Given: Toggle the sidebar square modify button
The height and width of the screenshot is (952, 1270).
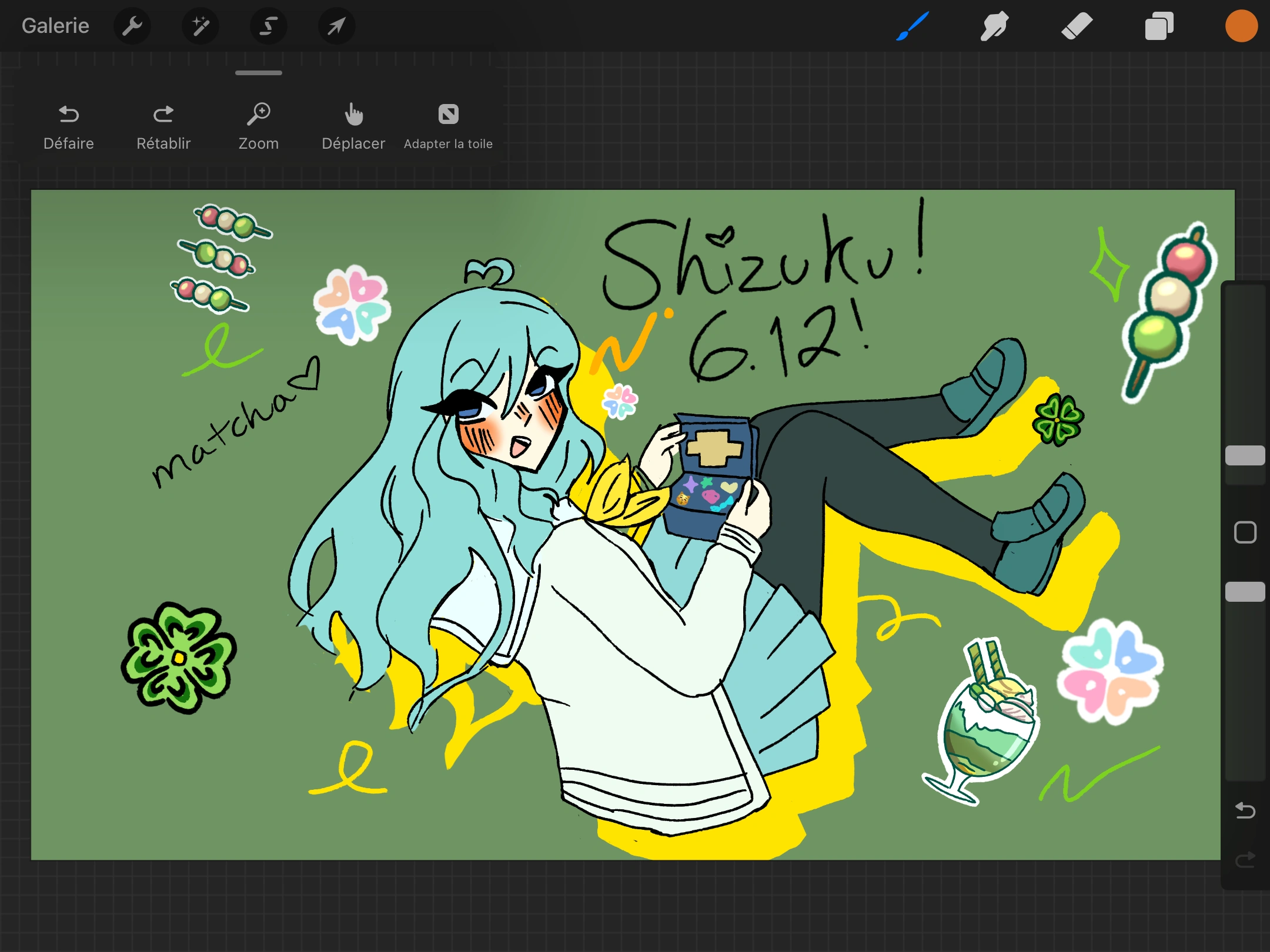Looking at the screenshot, I should click(x=1245, y=532).
